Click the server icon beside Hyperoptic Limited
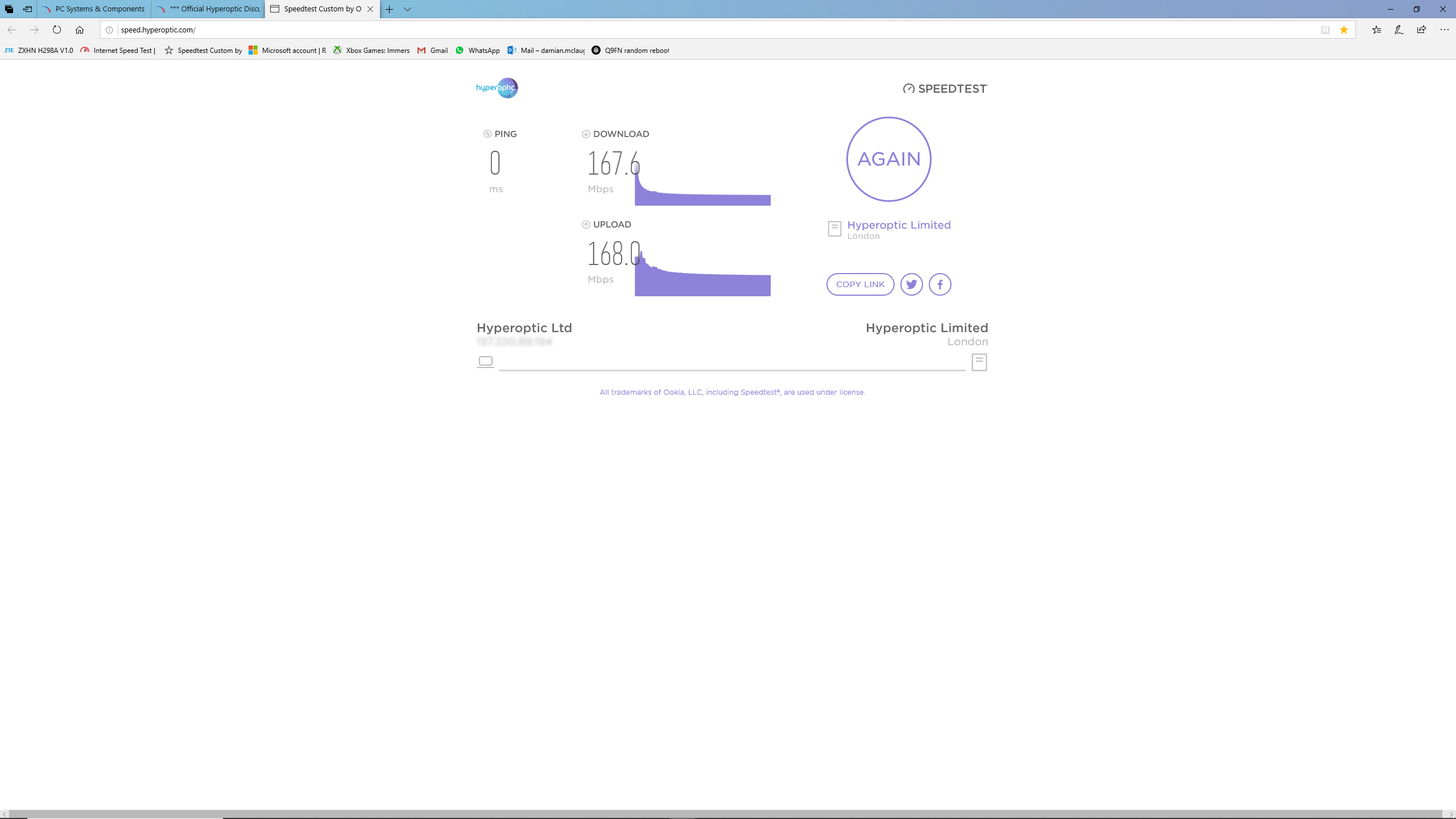Viewport: 1456px width, 819px height. point(834,229)
